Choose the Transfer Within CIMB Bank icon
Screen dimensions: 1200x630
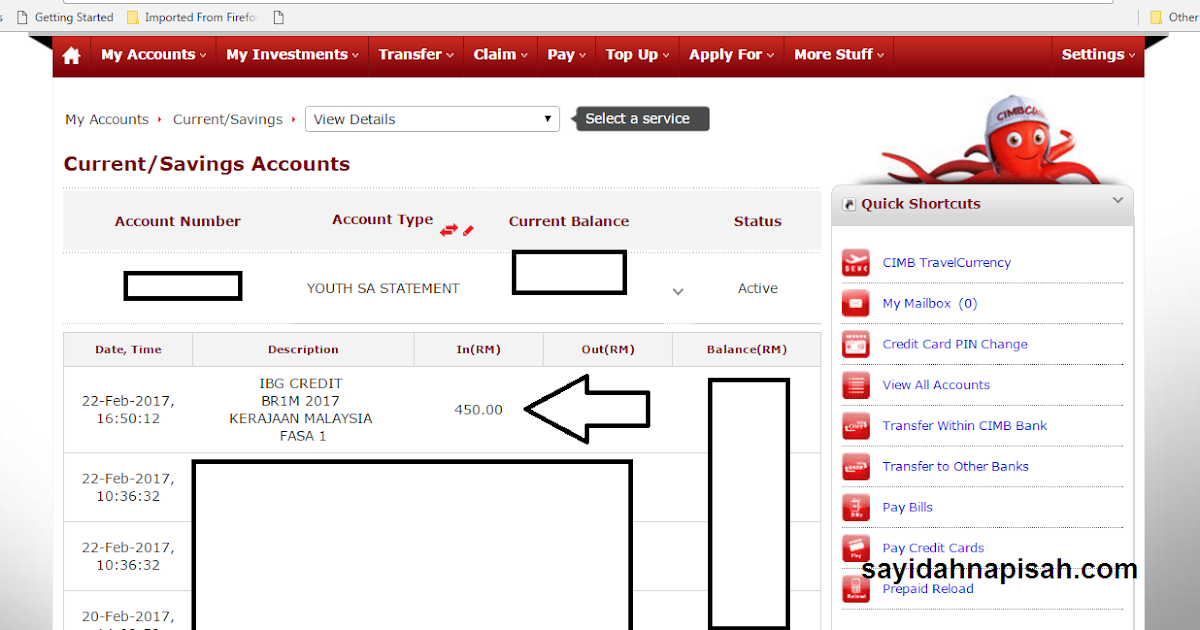coord(856,426)
